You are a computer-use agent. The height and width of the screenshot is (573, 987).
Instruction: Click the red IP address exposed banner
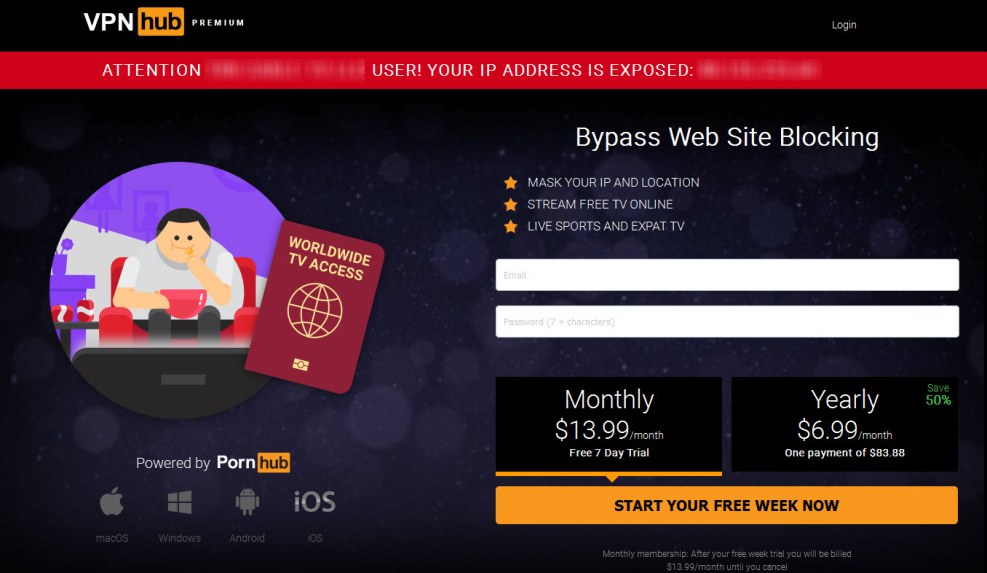tap(494, 70)
